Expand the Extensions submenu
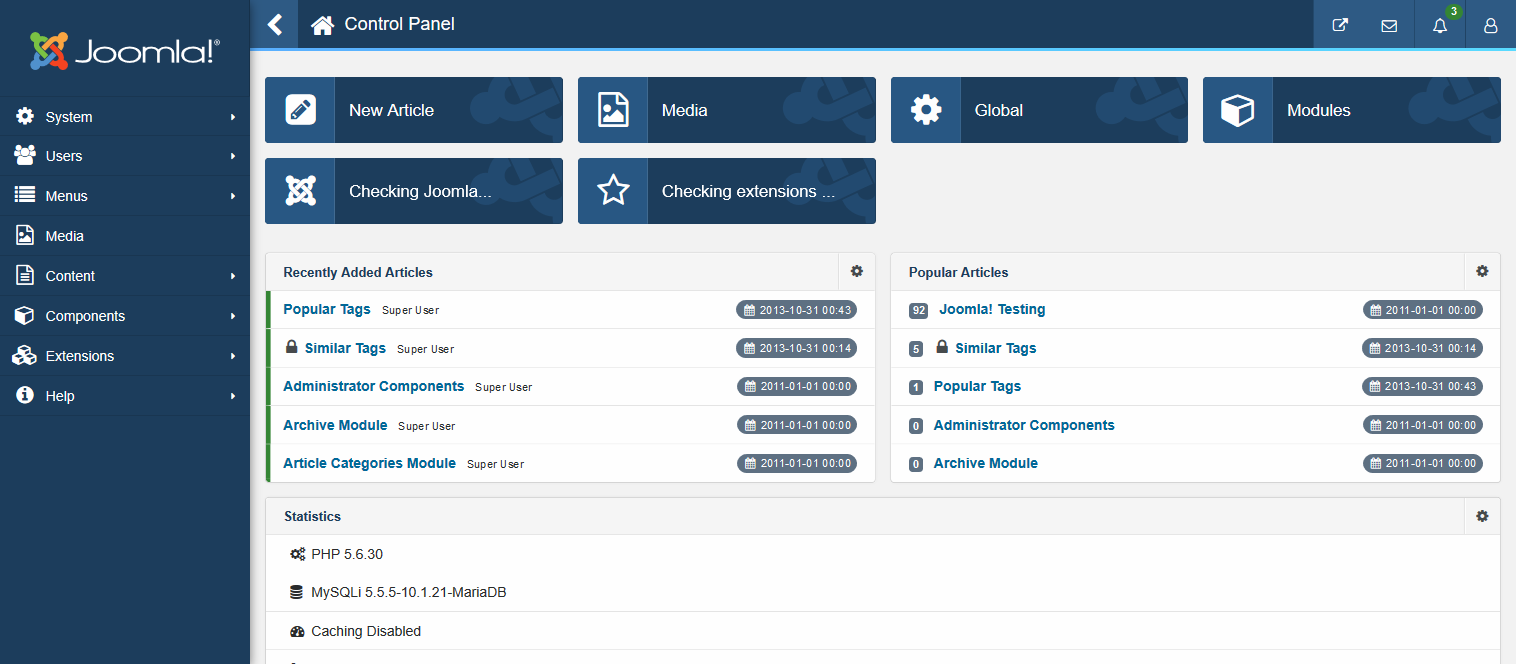Viewport: 1516px width, 664px height. coord(232,356)
